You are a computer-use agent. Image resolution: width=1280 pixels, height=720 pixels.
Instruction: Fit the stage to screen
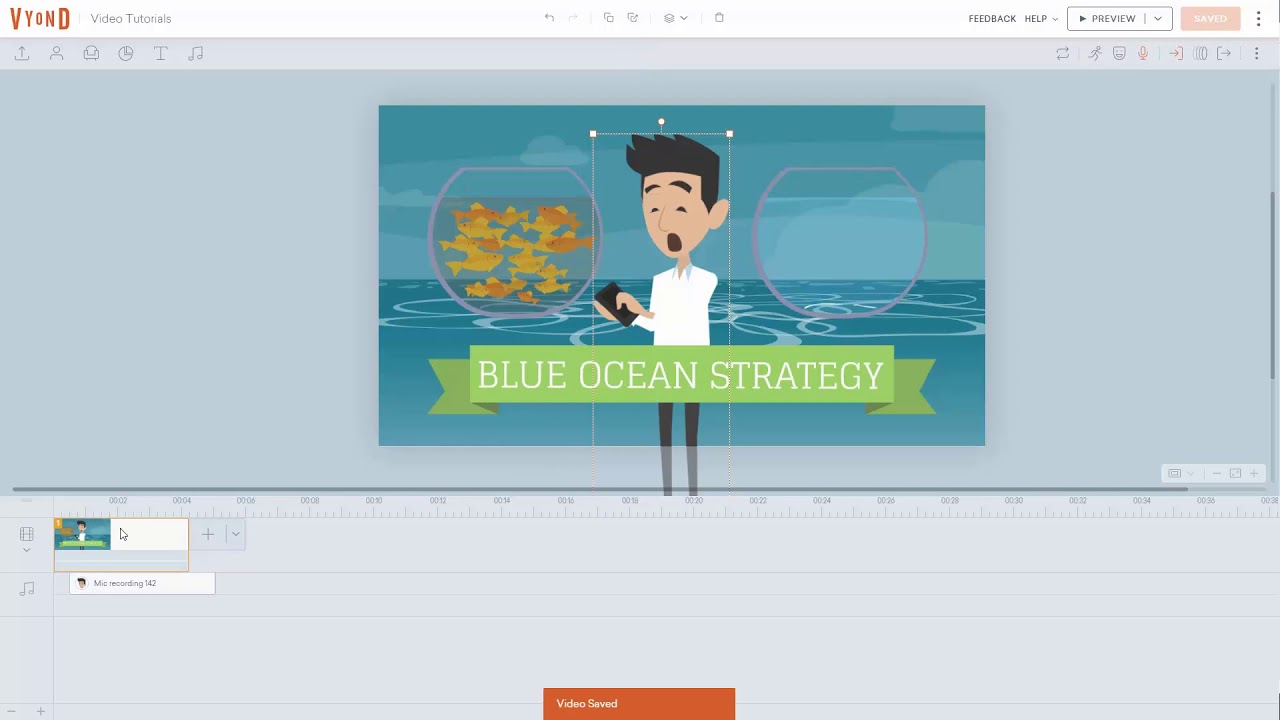[x=1235, y=473]
